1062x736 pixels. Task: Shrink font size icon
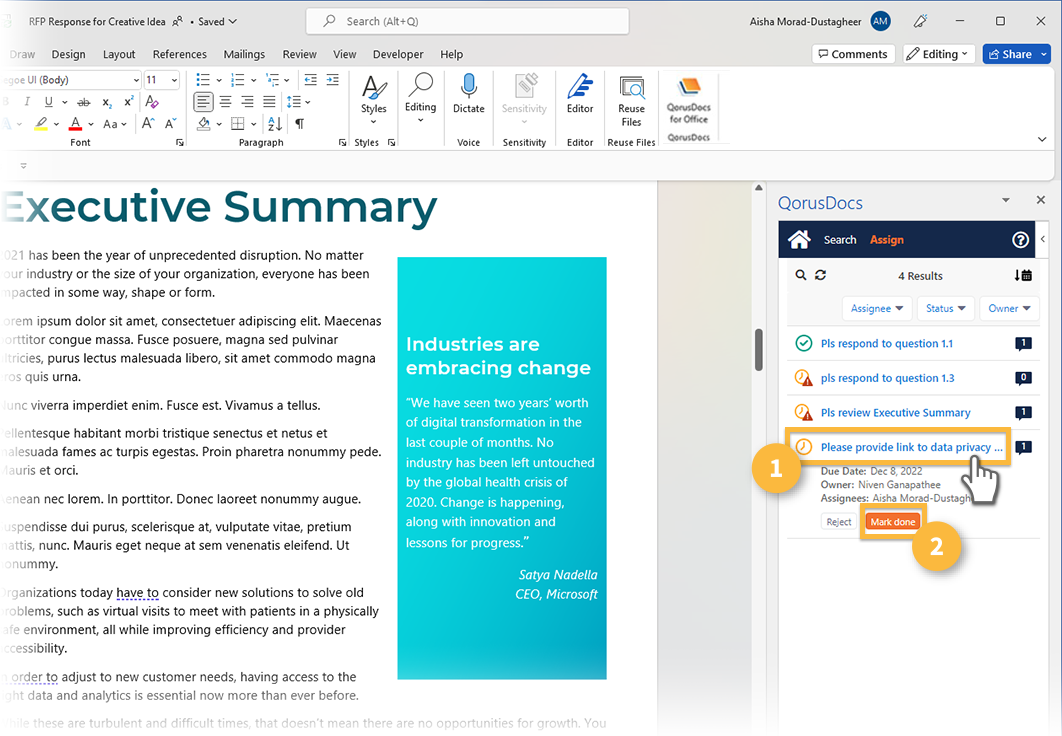coord(171,123)
